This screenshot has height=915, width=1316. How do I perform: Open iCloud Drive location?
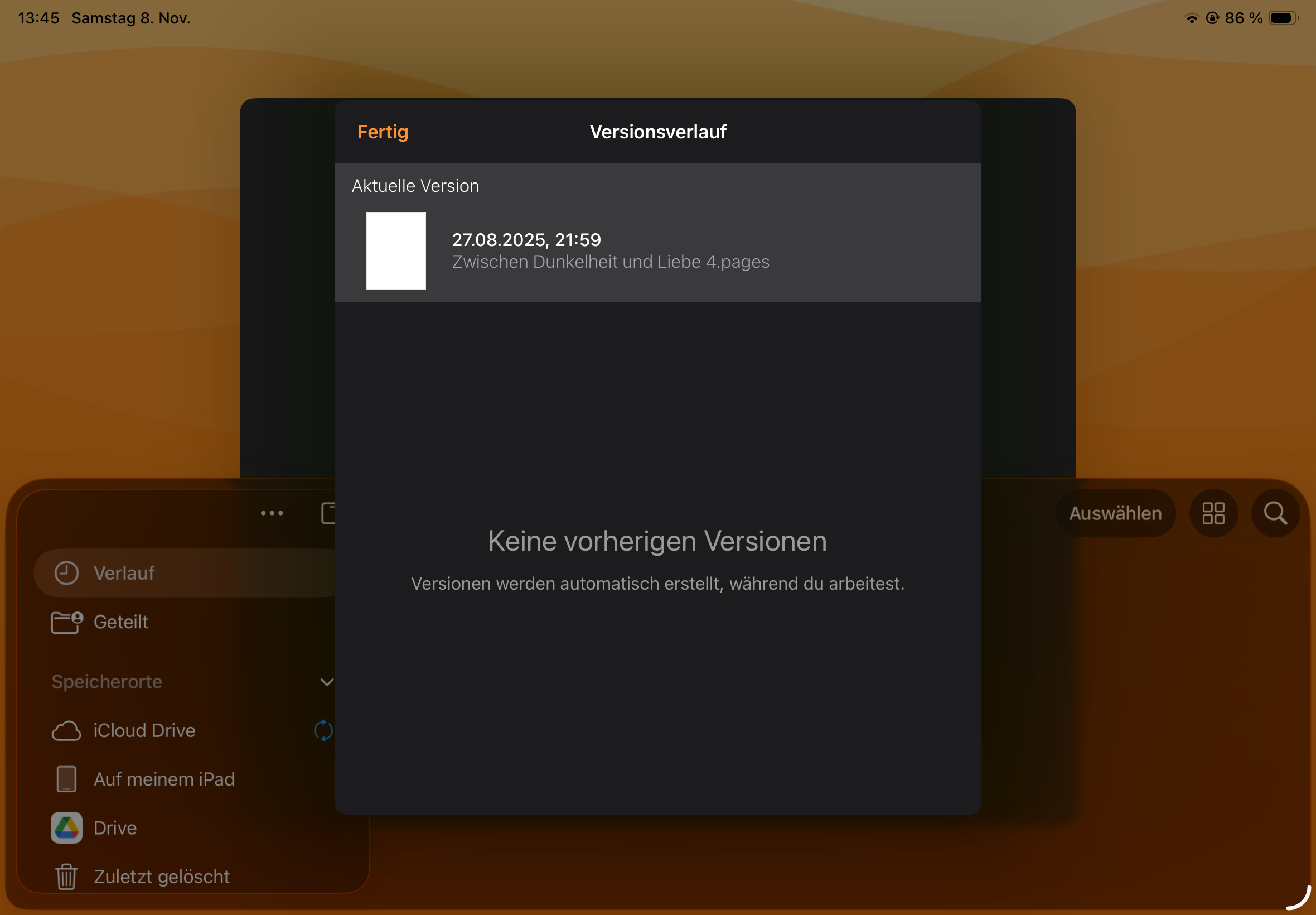[x=144, y=730]
